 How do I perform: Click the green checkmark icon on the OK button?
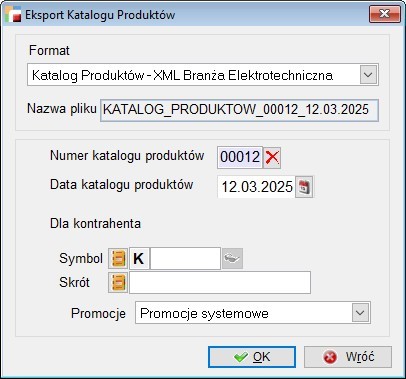(241, 357)
